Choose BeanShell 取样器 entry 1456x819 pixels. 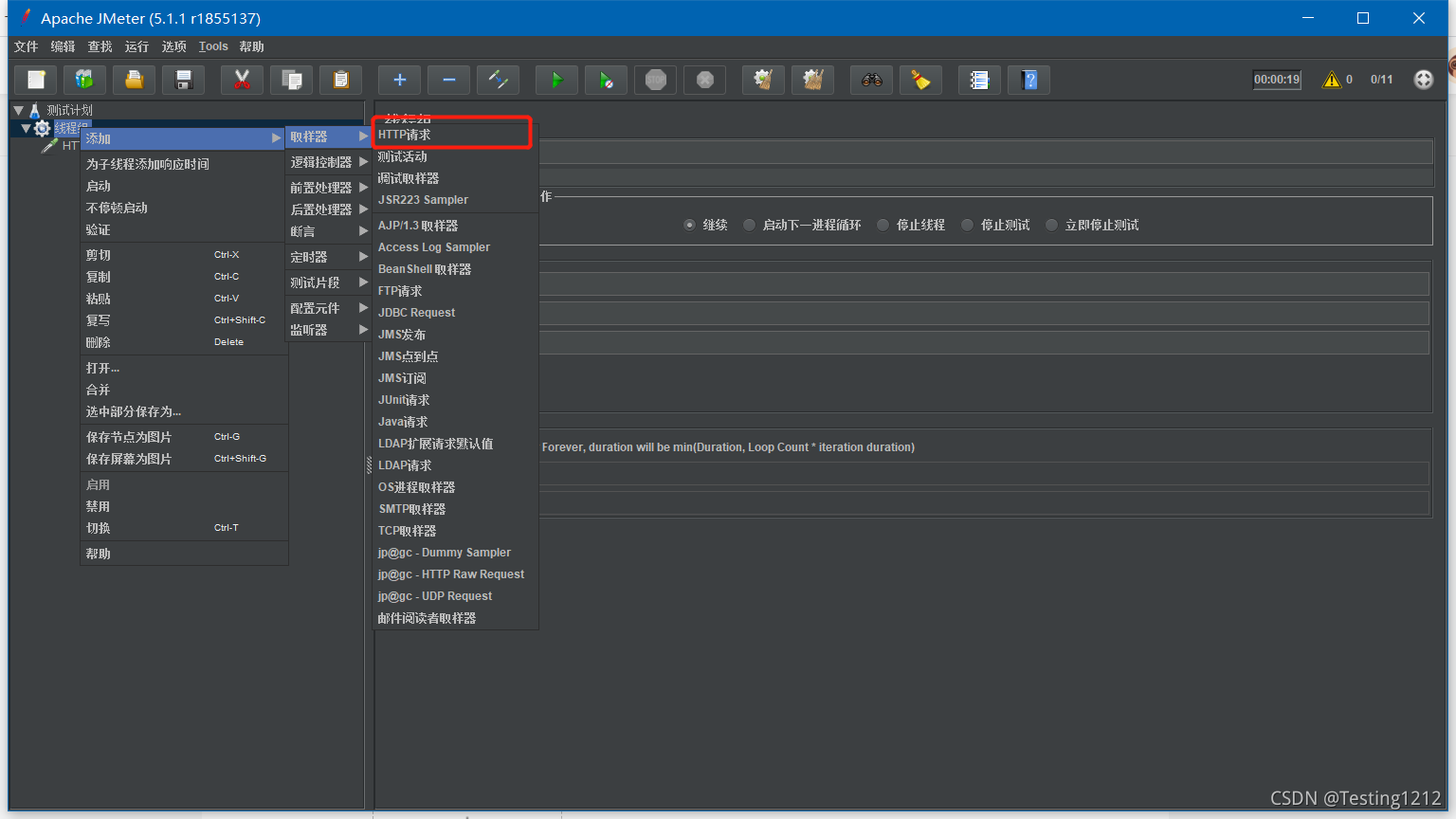(x=455, y=269)
